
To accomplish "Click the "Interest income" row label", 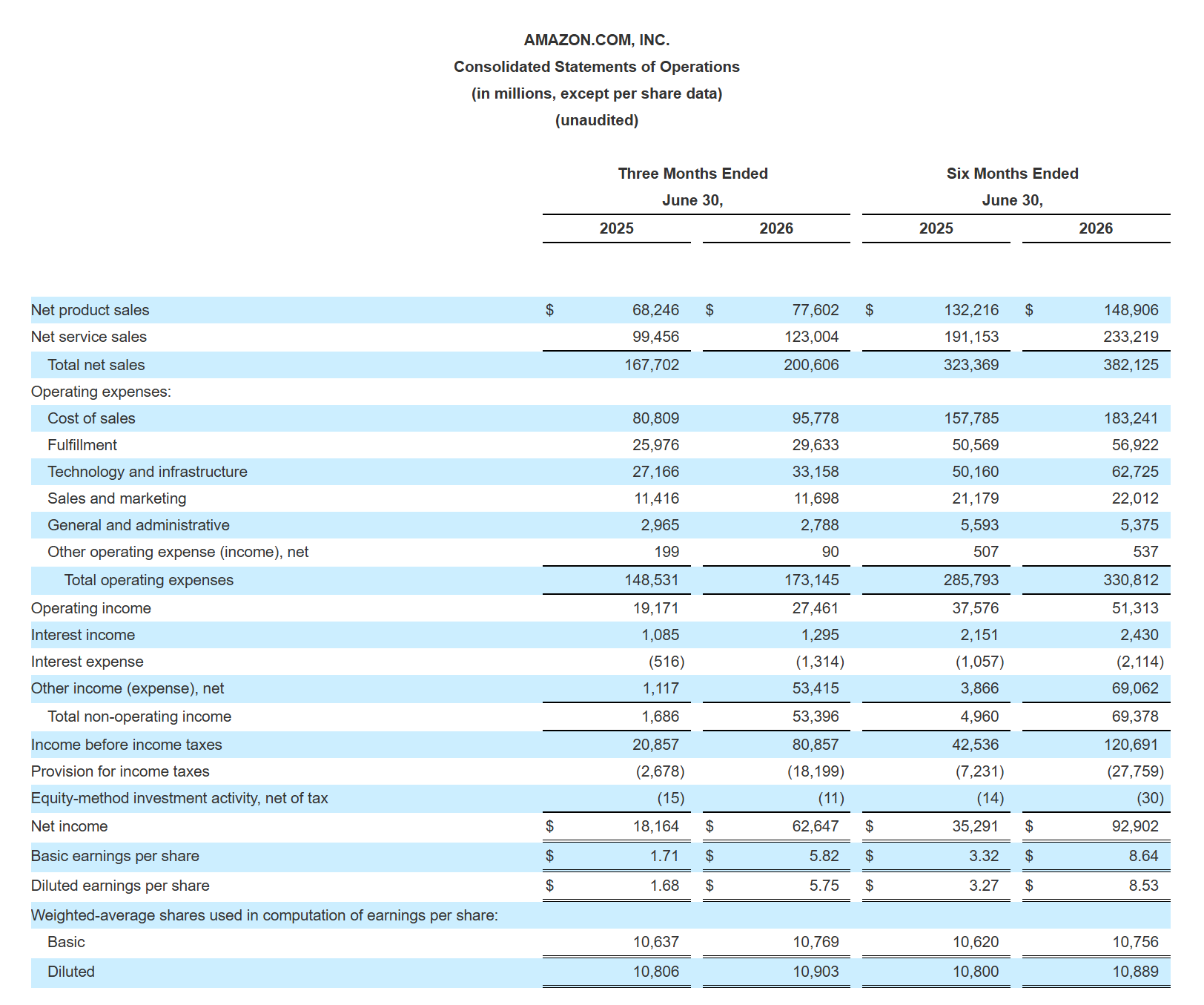I will tap(83, 635).
